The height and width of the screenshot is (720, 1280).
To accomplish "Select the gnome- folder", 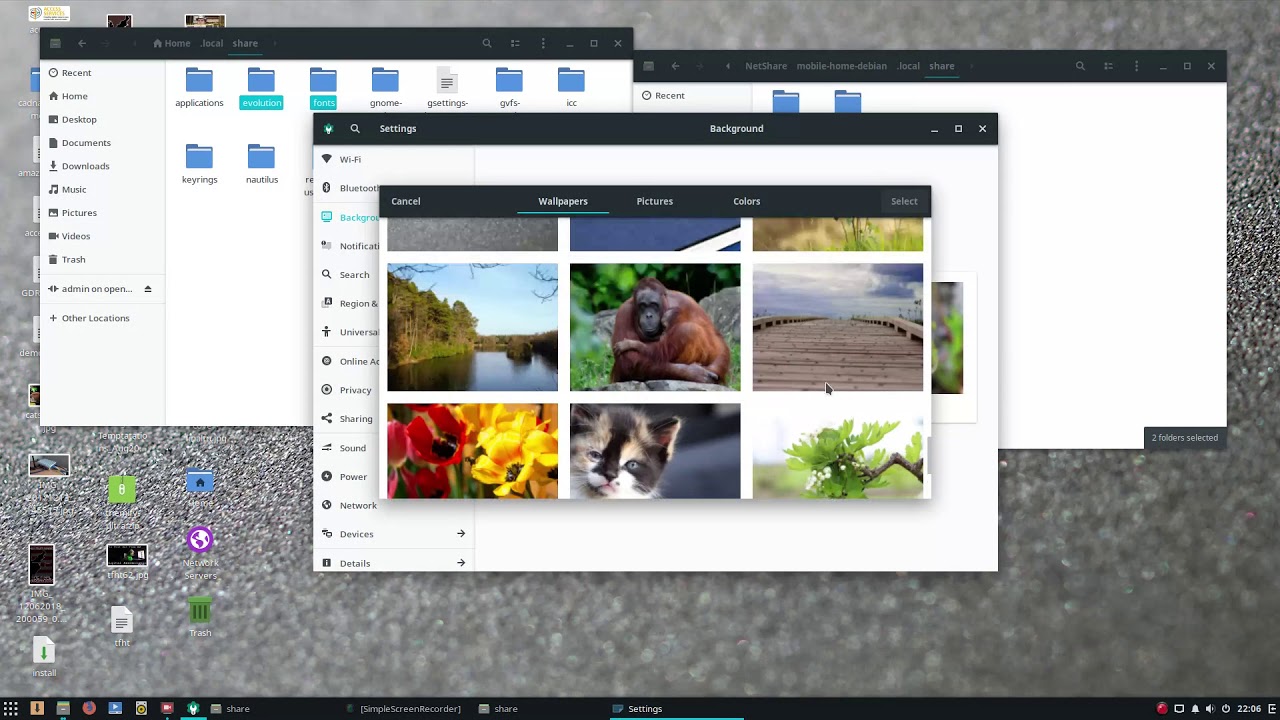I will coord(385,88).
